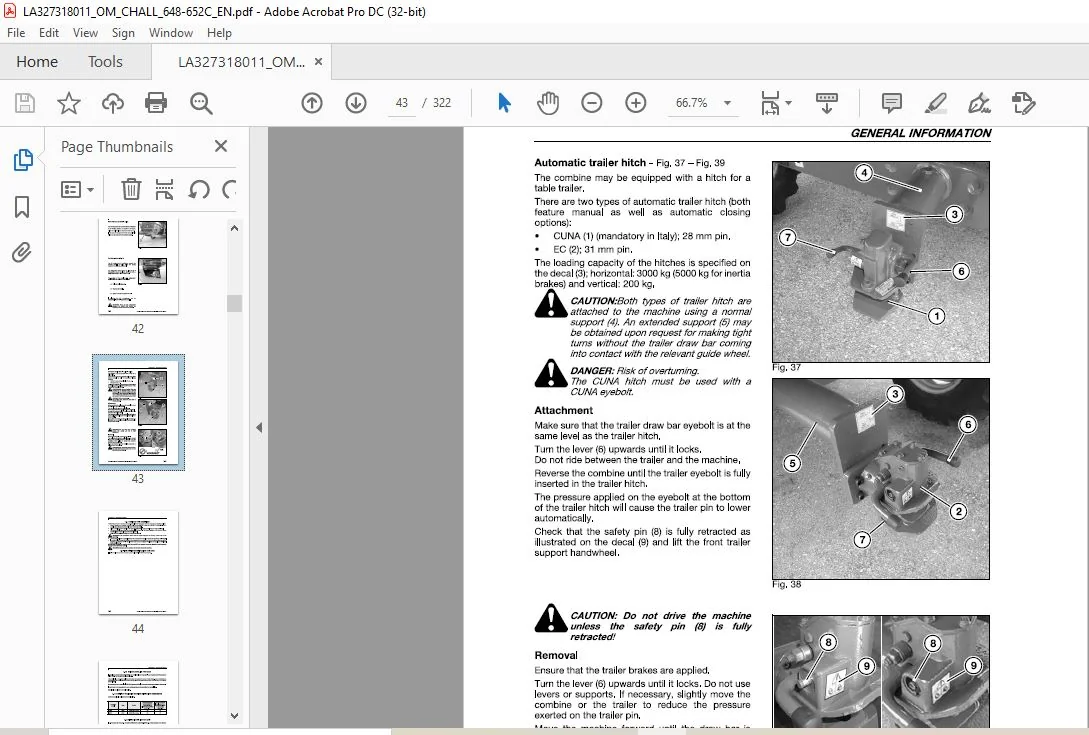Open the page fit options dropdown arrow
This screenshot has height=735, width=1089.
788,103
